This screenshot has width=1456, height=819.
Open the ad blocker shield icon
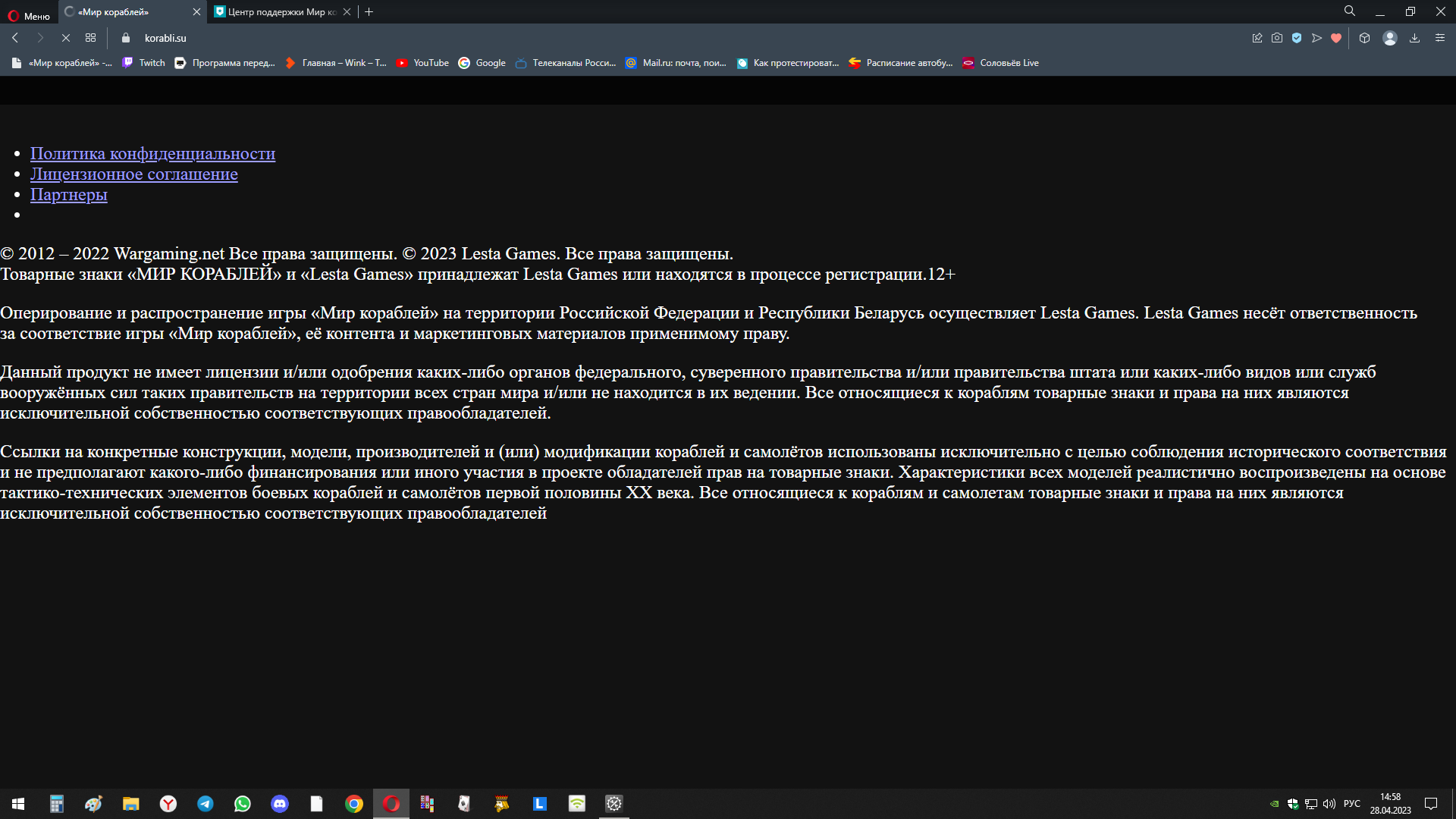tap(1297, 38)
